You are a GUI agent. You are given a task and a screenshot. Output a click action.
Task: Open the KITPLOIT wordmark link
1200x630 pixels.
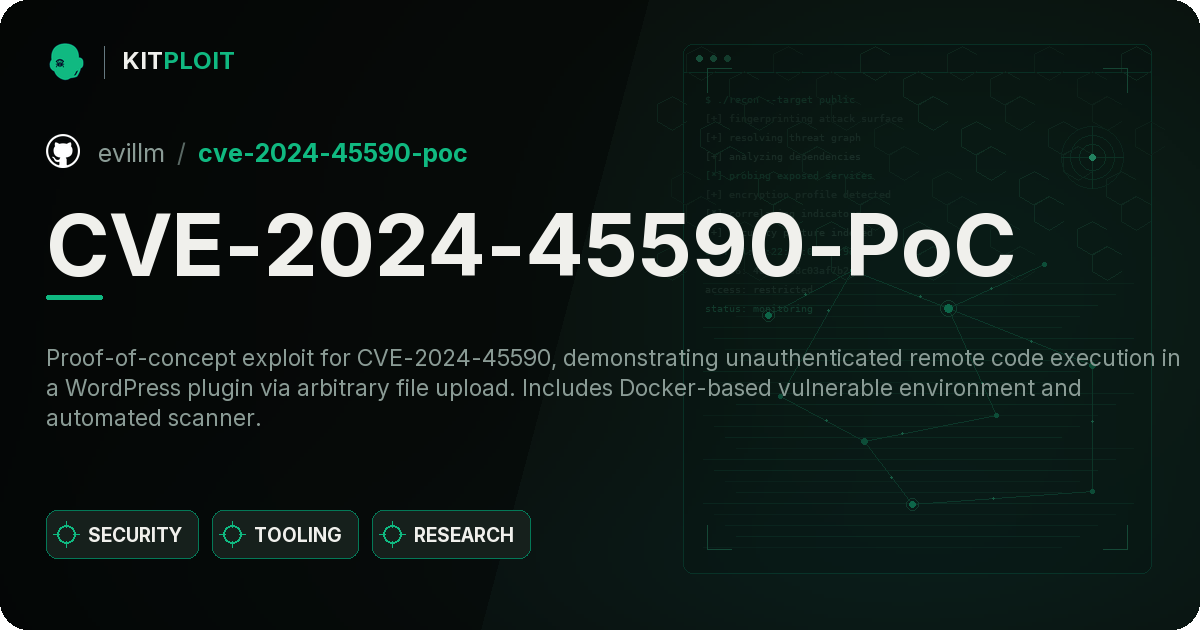pyautogui.click(x=178, y=61)
